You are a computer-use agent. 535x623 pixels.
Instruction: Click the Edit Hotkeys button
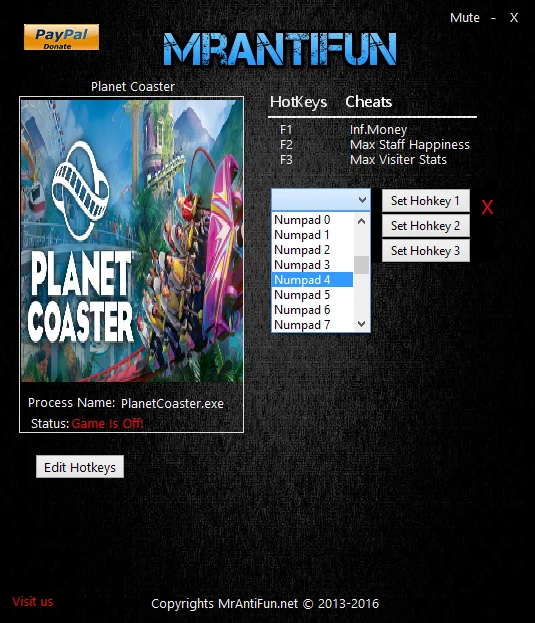coord(80,467)
